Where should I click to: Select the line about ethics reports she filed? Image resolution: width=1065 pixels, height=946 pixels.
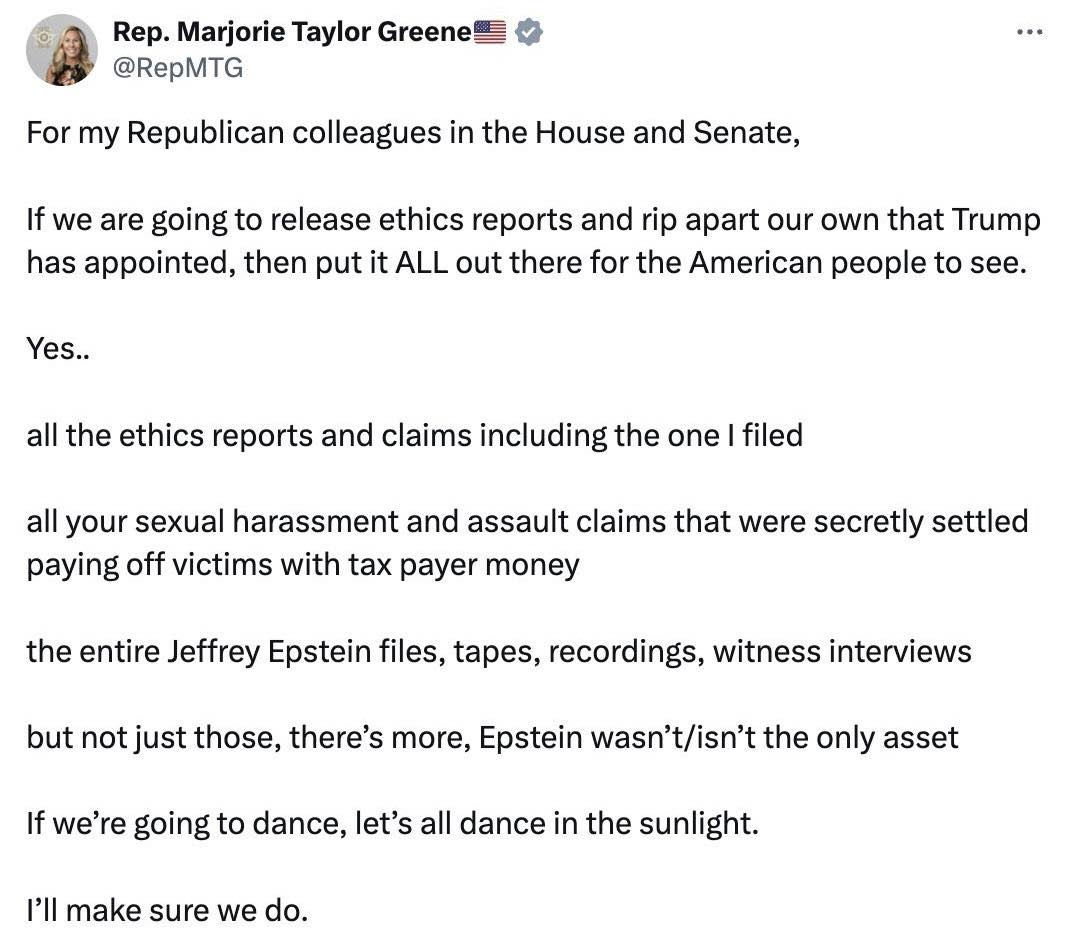pyautogui.click(x=414, y=435)
